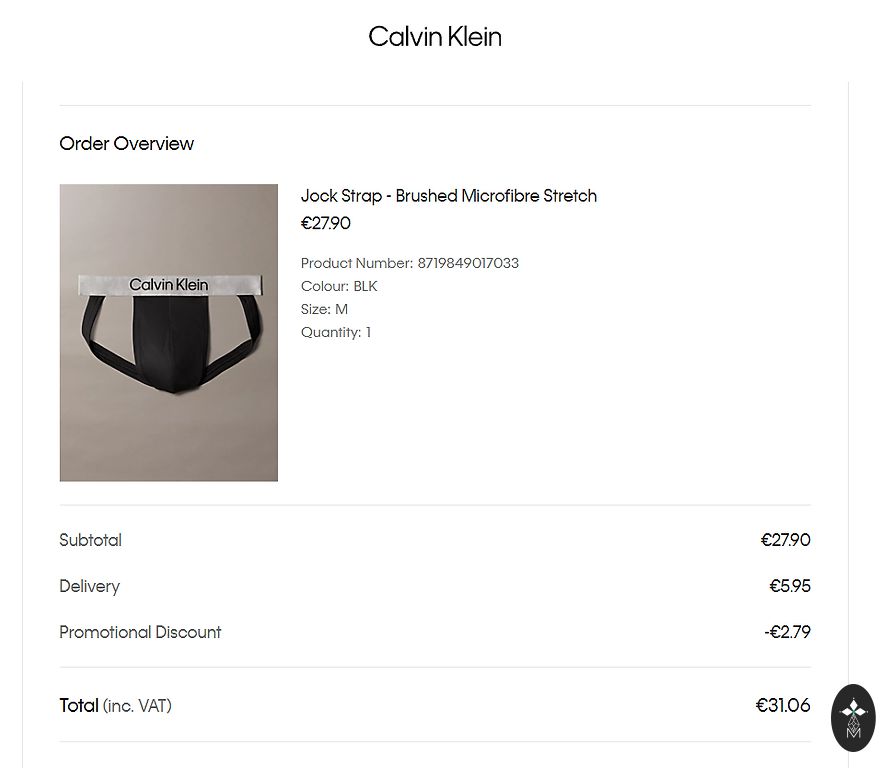Click the Delivery cost €5.95
The image size is (892, 768).
[789, 587]
